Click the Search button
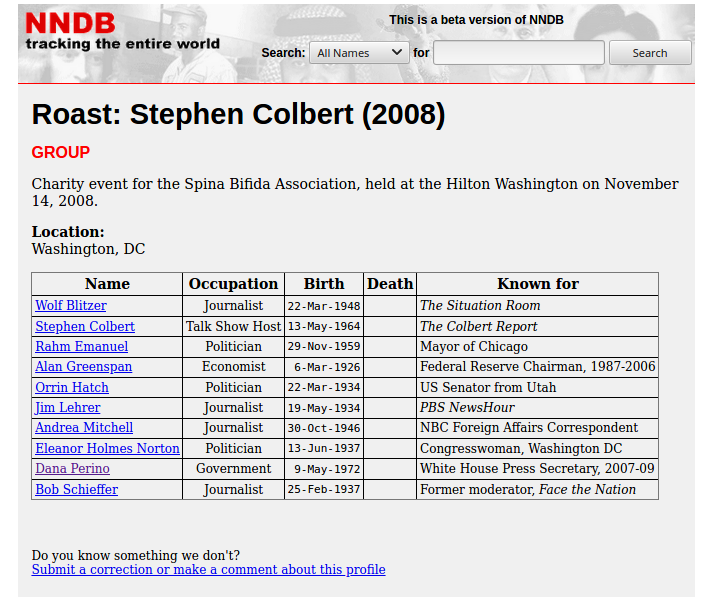 [x=650, y=53]
